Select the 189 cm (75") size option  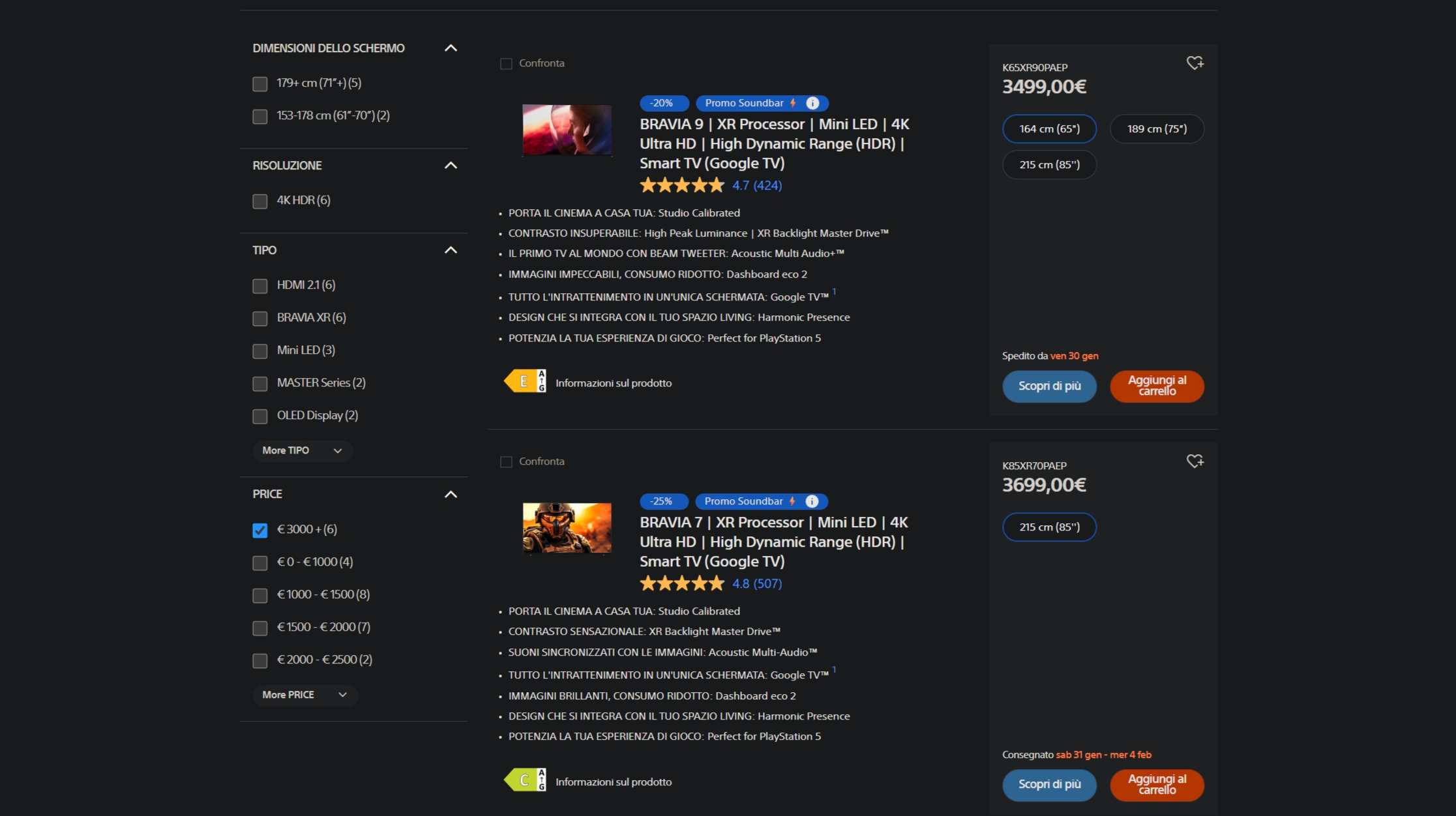click(1156, 129)
